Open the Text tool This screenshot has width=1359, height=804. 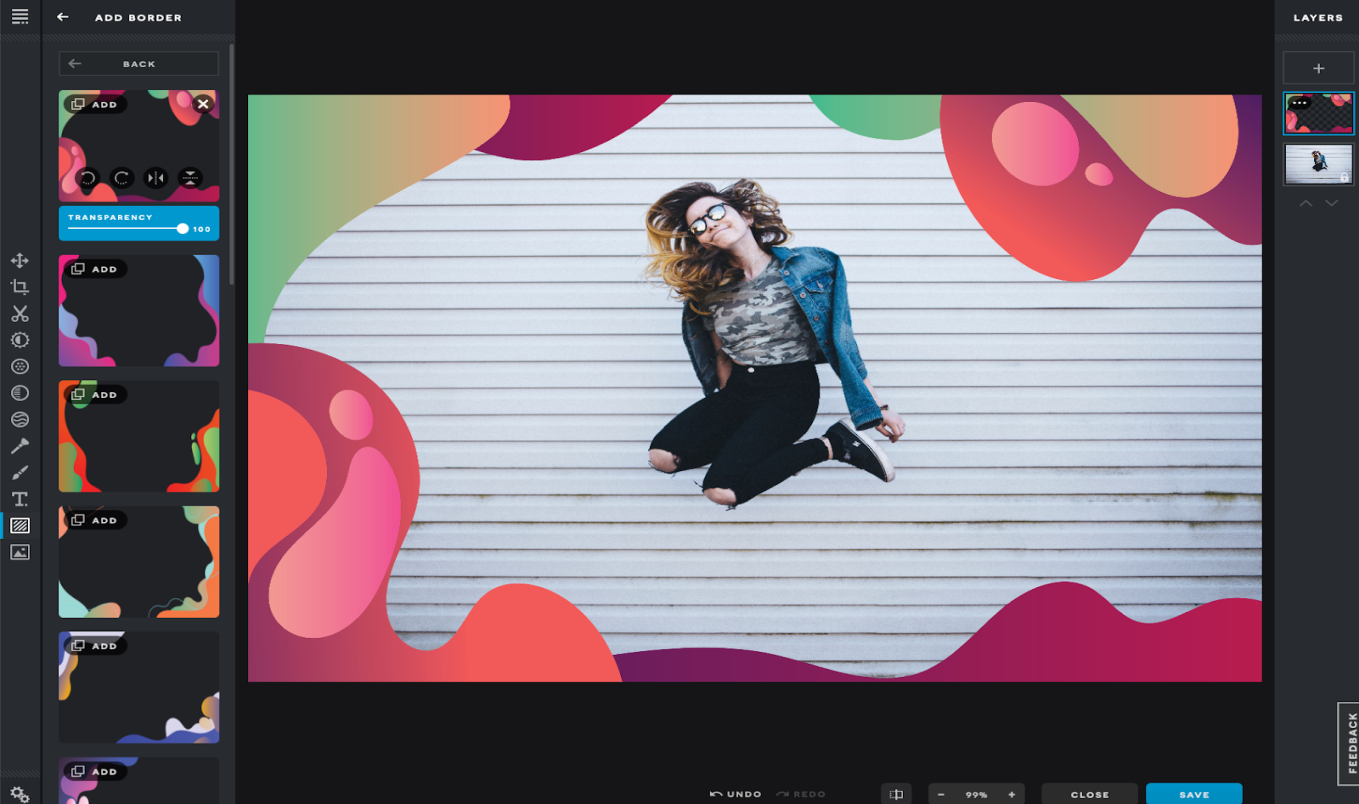[x=19, y=498]
